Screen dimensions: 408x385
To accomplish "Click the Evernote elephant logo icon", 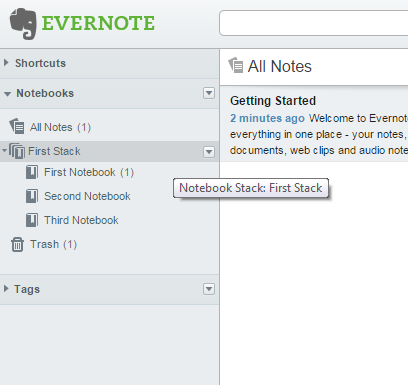I will pos(23,24).
